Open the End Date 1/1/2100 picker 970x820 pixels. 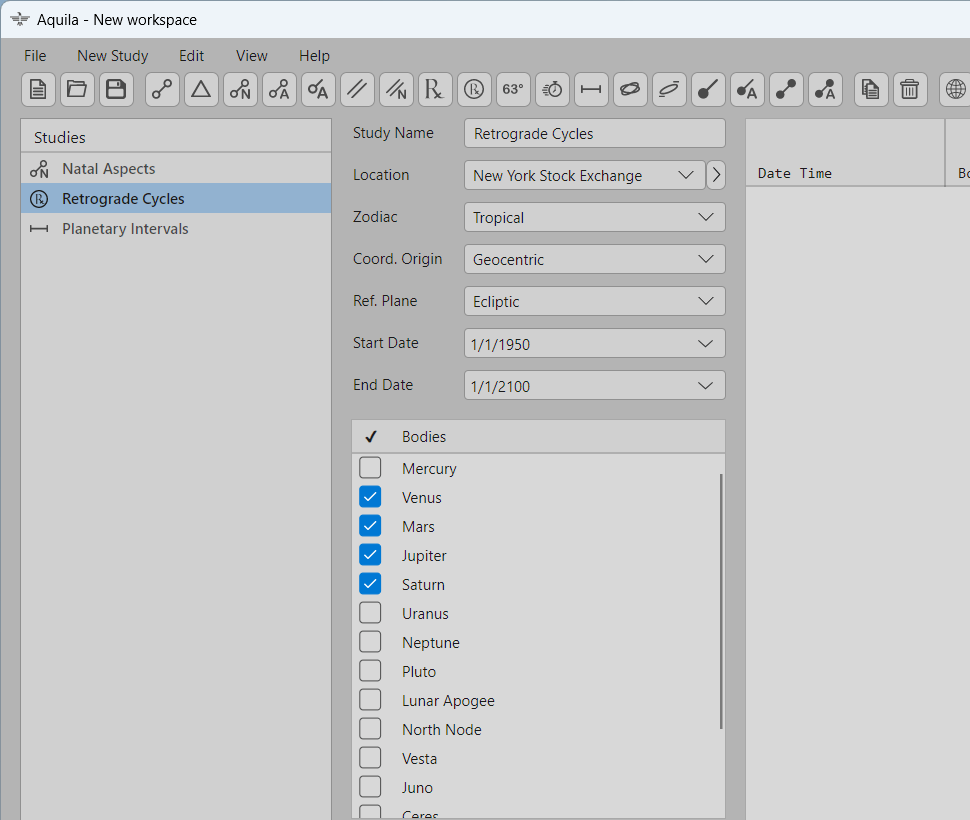point(594,385)
